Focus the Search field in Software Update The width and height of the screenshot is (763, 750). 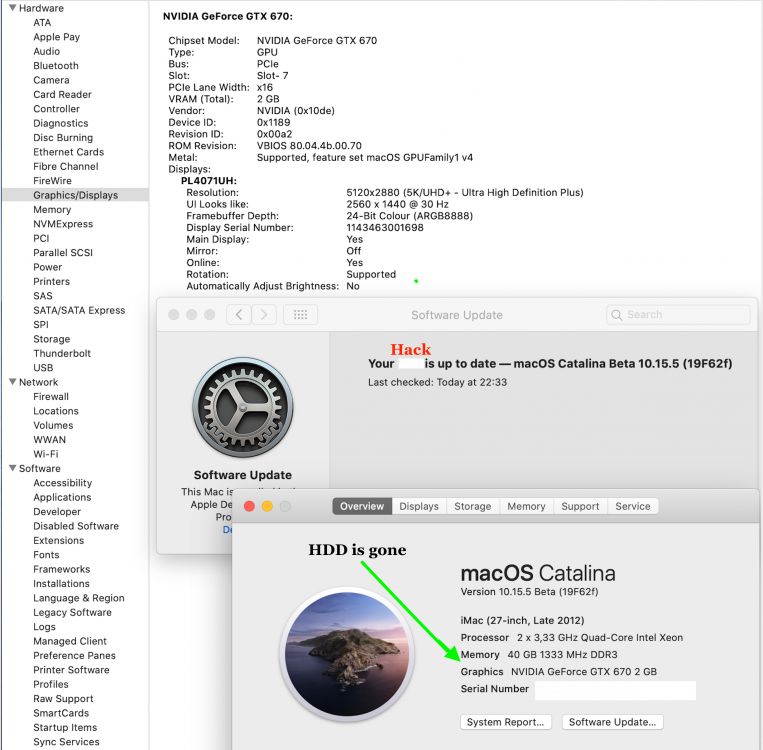pos(678,315)
